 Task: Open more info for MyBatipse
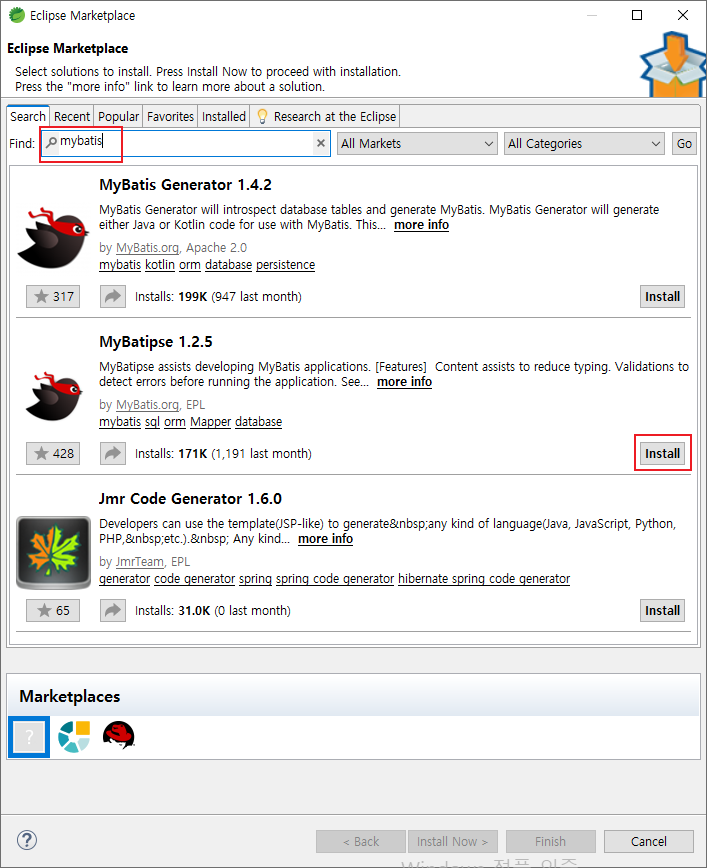click(x=404, y=382)
